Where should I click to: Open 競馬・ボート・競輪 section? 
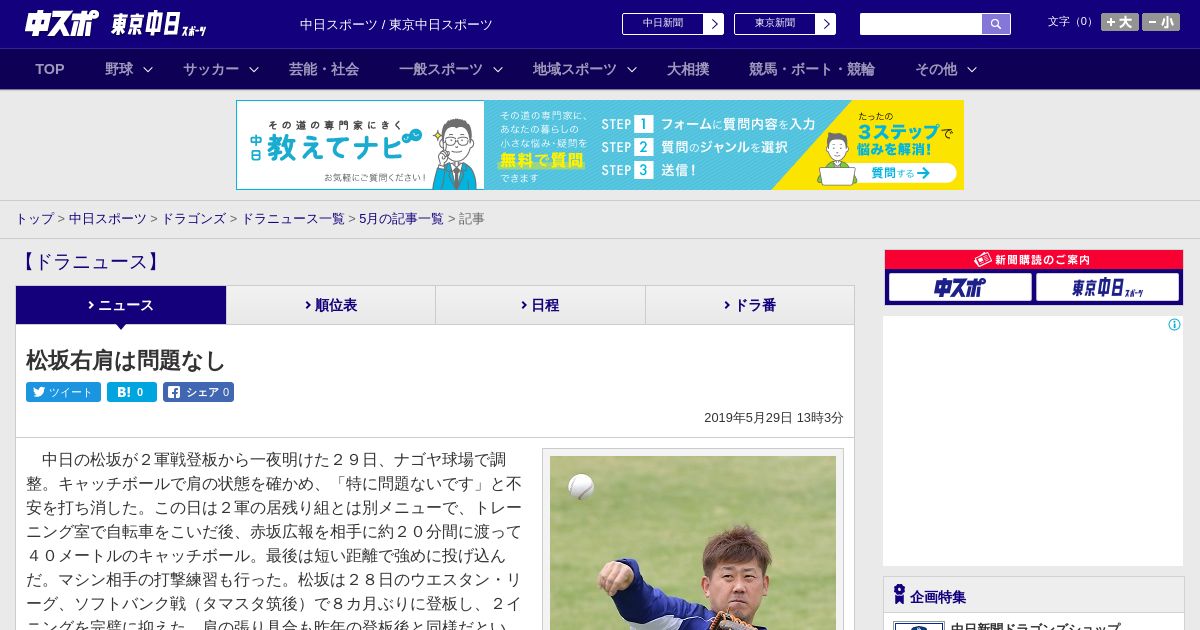coord(812,69)
